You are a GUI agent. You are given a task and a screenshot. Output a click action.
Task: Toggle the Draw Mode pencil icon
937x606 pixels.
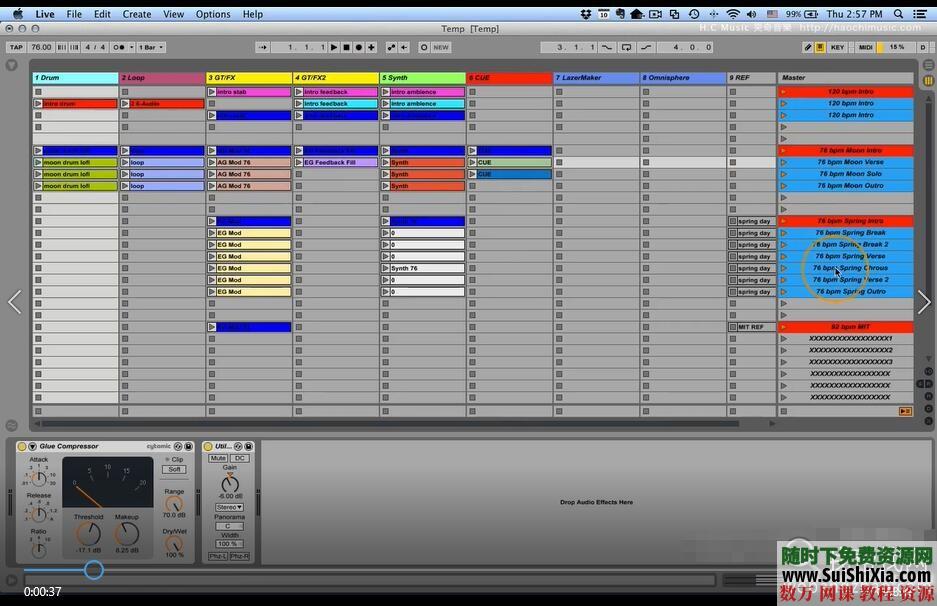(x=807, y=47)
